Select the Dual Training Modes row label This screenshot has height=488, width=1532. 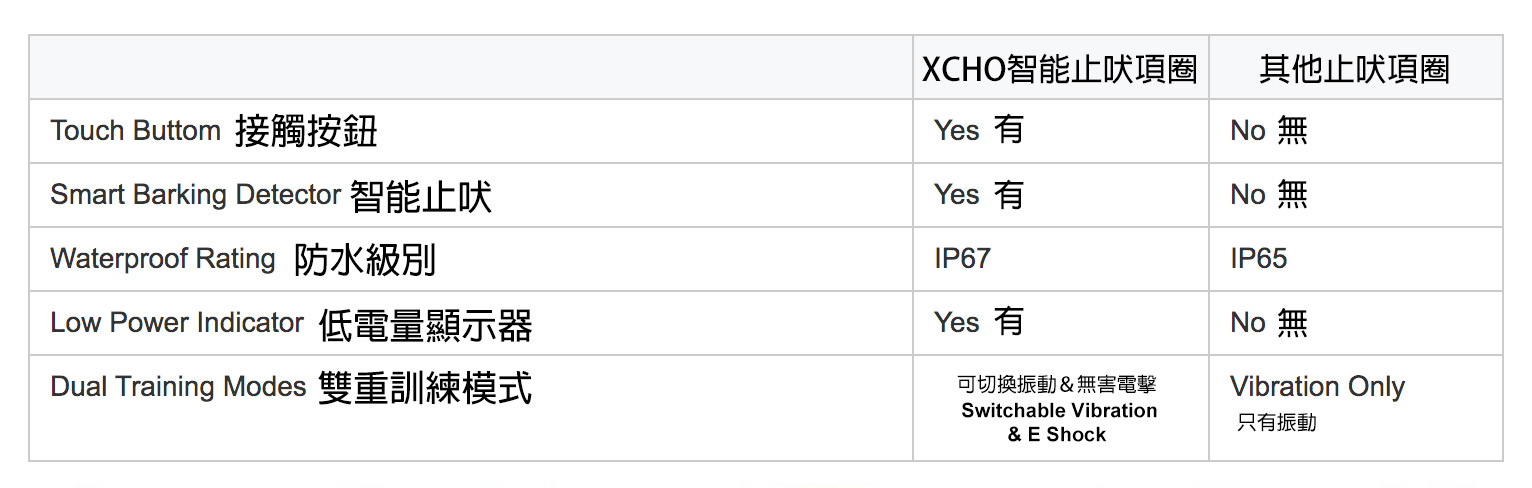tap(291, 387)
